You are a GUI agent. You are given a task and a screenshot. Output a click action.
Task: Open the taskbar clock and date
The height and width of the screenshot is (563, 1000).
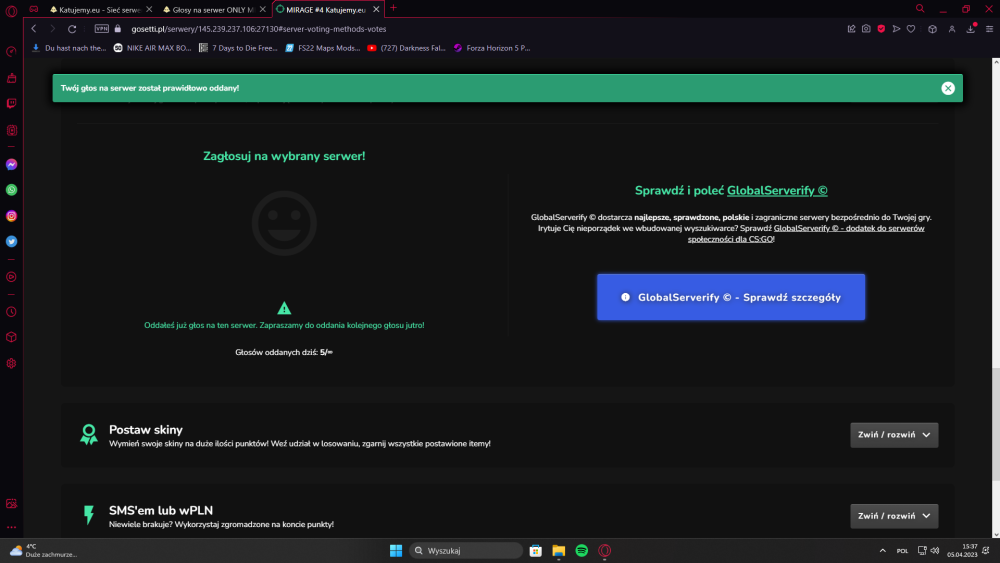[962, 550]
